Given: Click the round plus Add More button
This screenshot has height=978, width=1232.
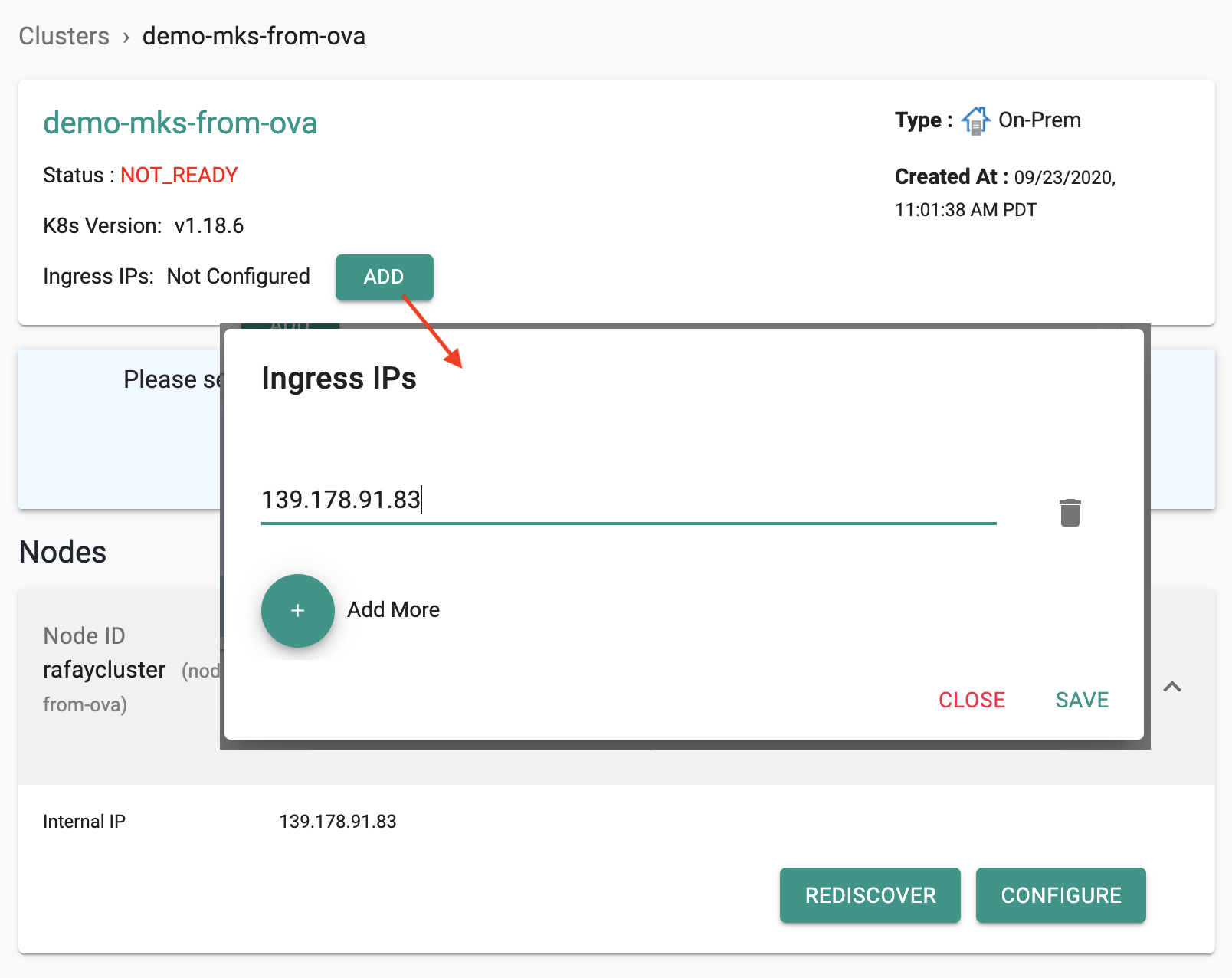Looking at the screenshot, I should [x=298, y=611].
